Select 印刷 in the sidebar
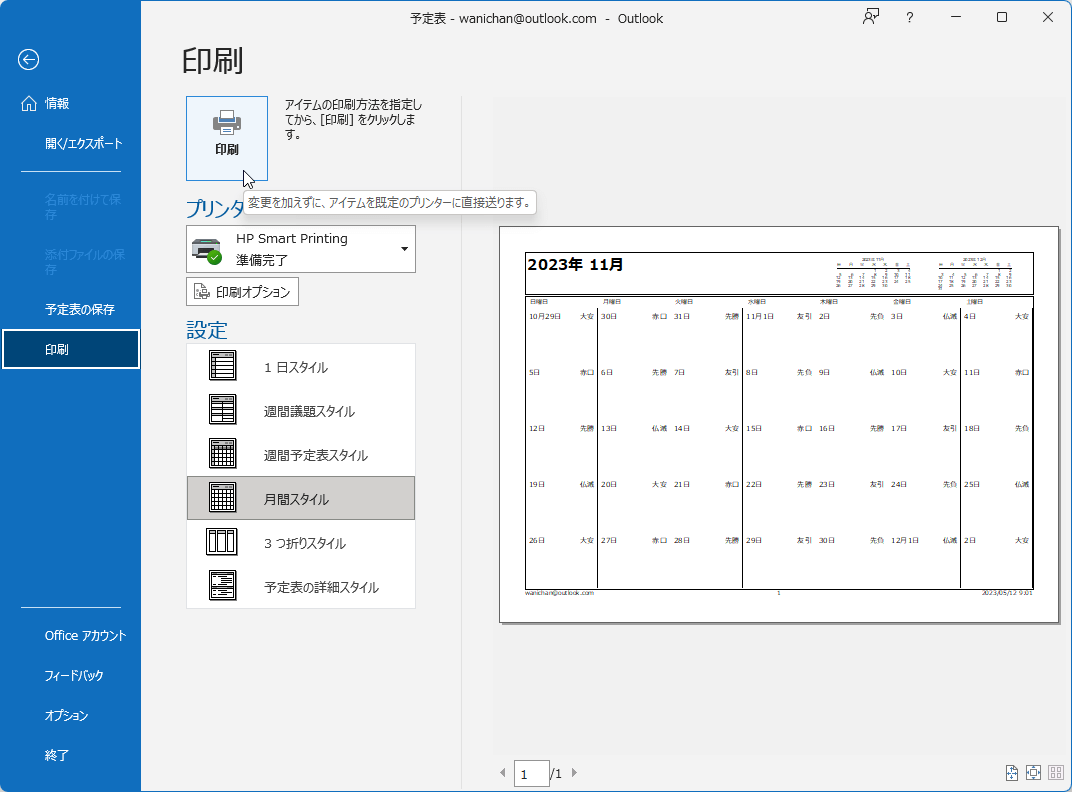The image size is (1072, 792). pos(70,349)
